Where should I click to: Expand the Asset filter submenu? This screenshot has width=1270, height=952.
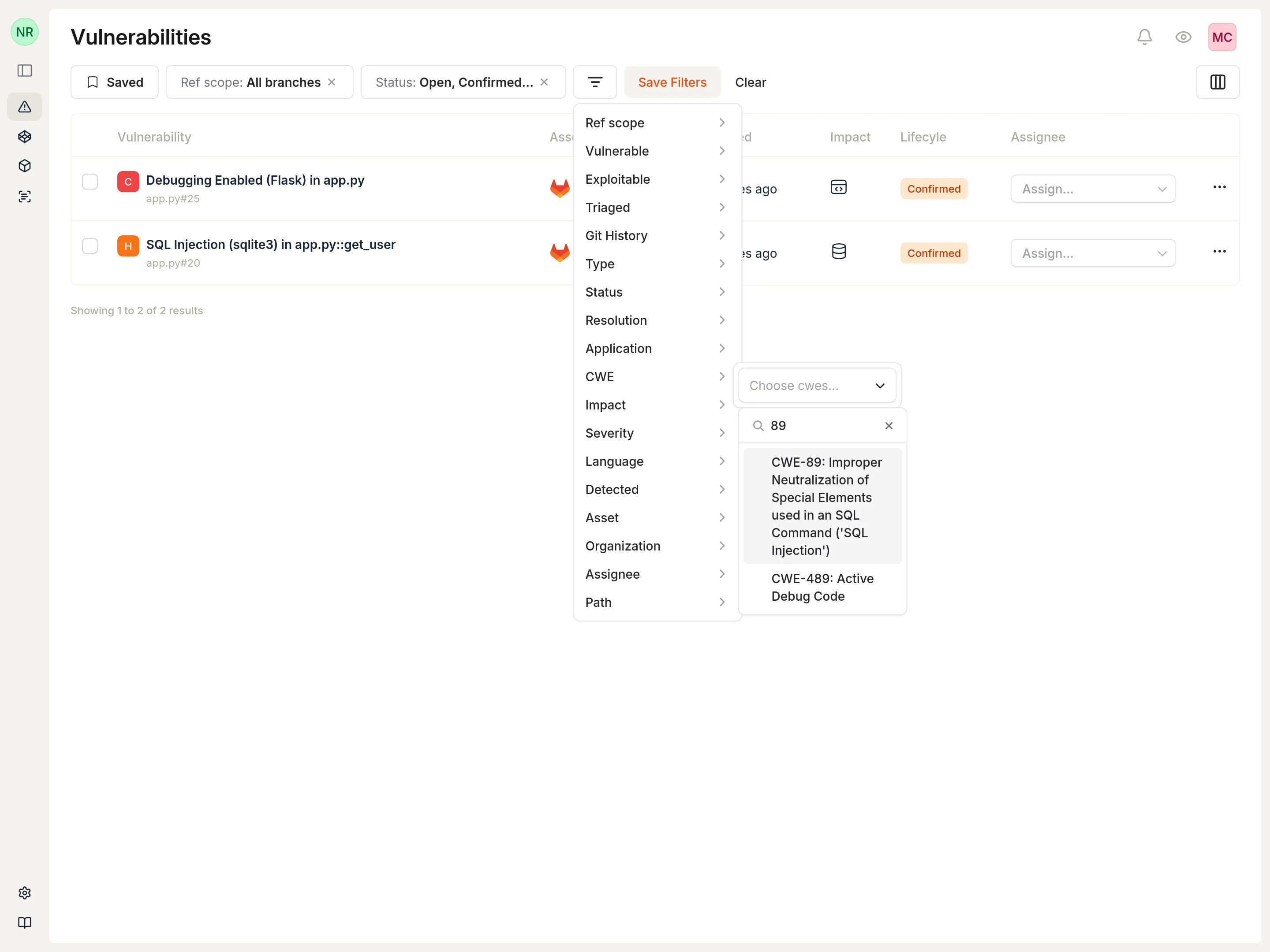point(657,517)
